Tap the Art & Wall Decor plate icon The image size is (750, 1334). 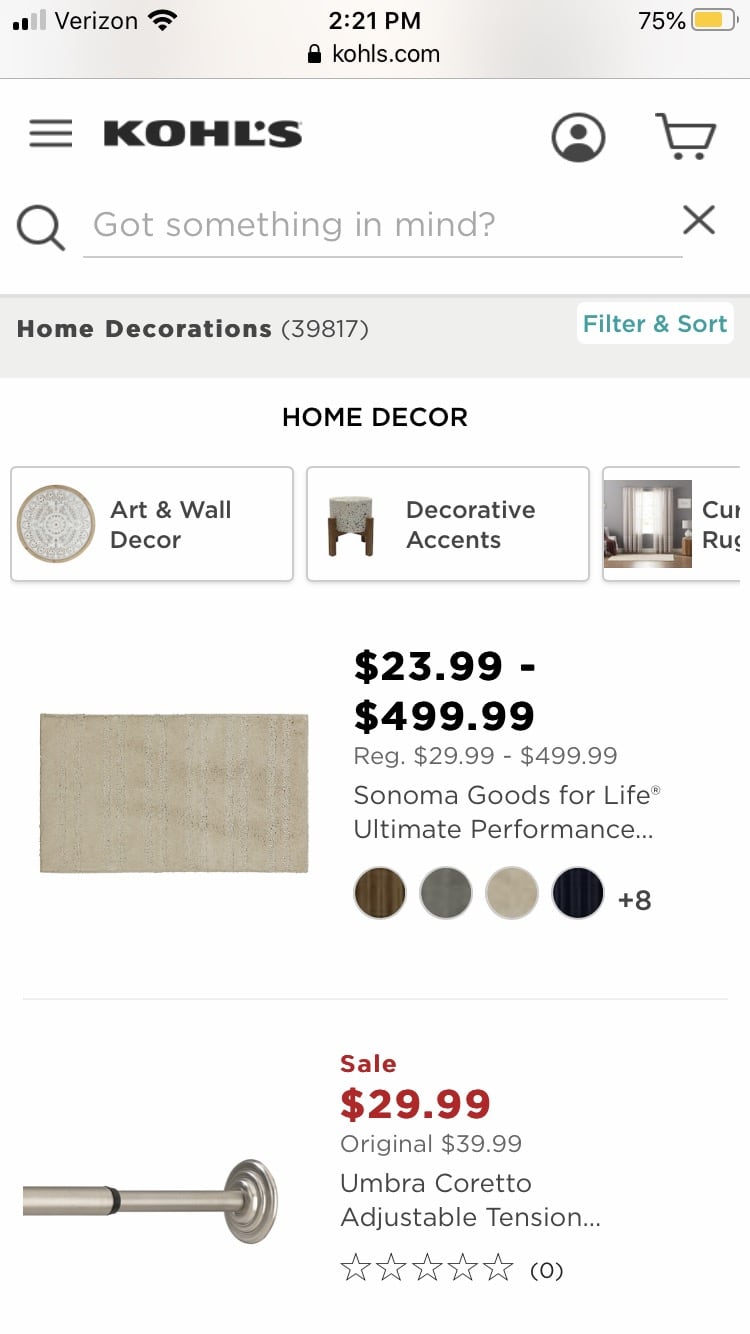click(56, 524)
